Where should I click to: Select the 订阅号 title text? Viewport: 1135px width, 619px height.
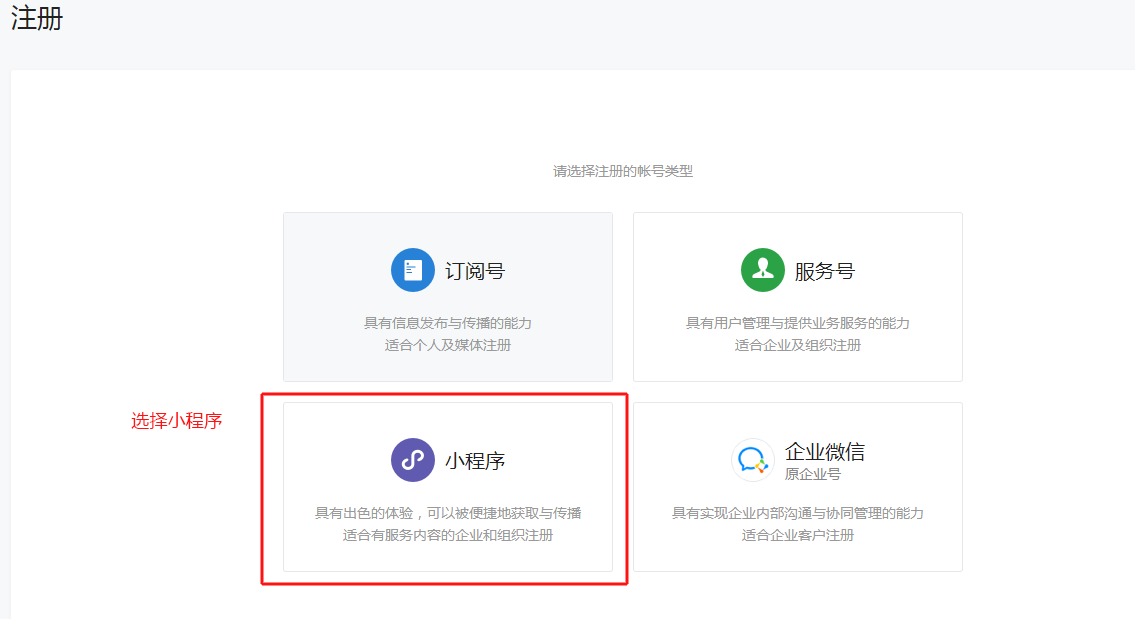click(x=475, y=271)
